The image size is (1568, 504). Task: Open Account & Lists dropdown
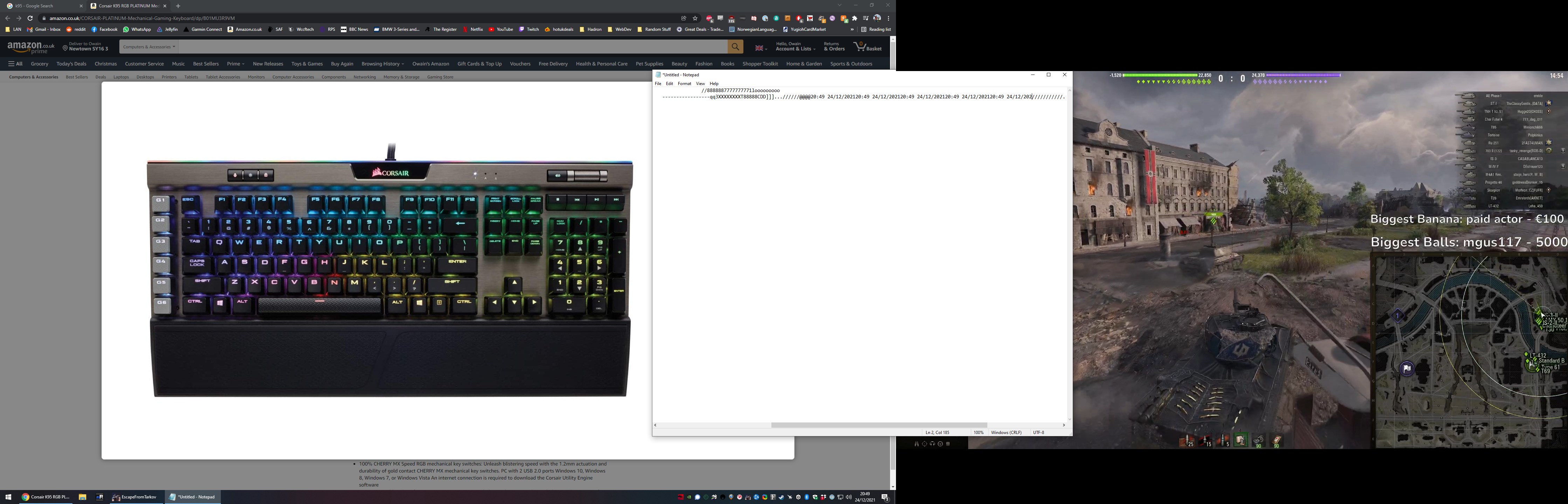click(795, 47)
